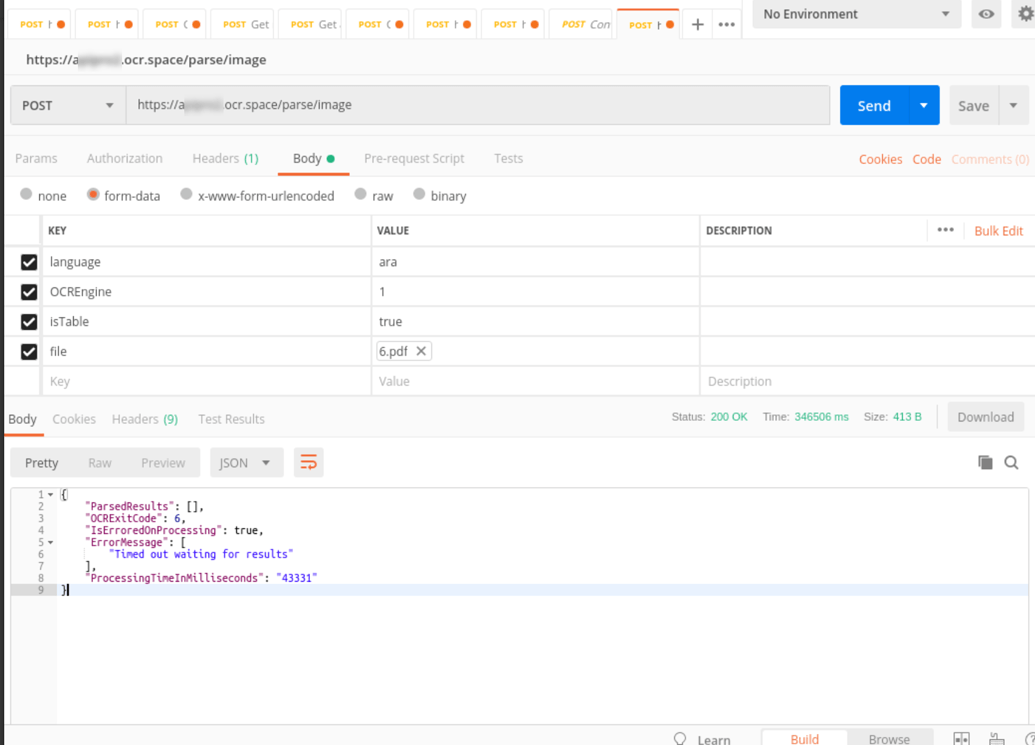Disable the isTable parameter
This screenshot has width=1035, height=745.
click(28, 321)
